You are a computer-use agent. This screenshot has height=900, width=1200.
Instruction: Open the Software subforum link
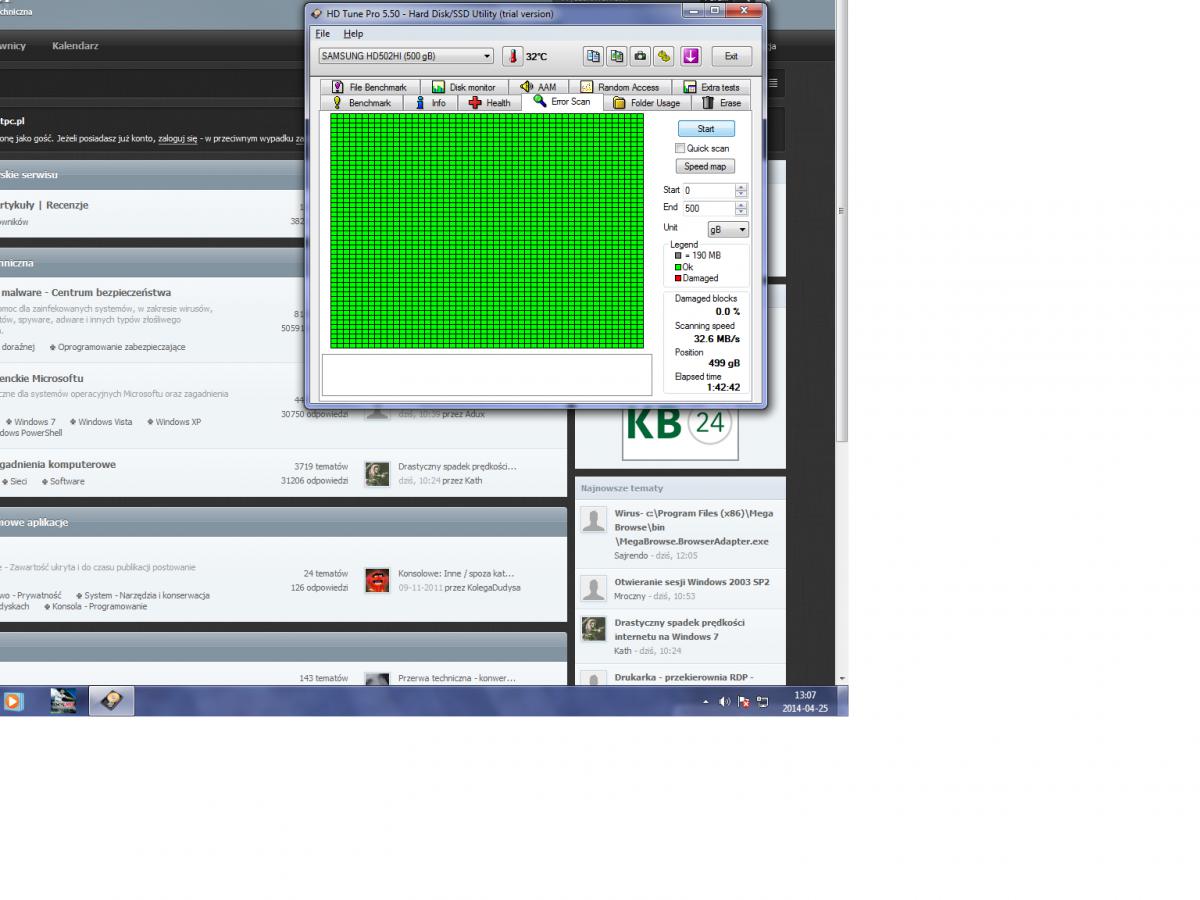click(x=67, y=481)
